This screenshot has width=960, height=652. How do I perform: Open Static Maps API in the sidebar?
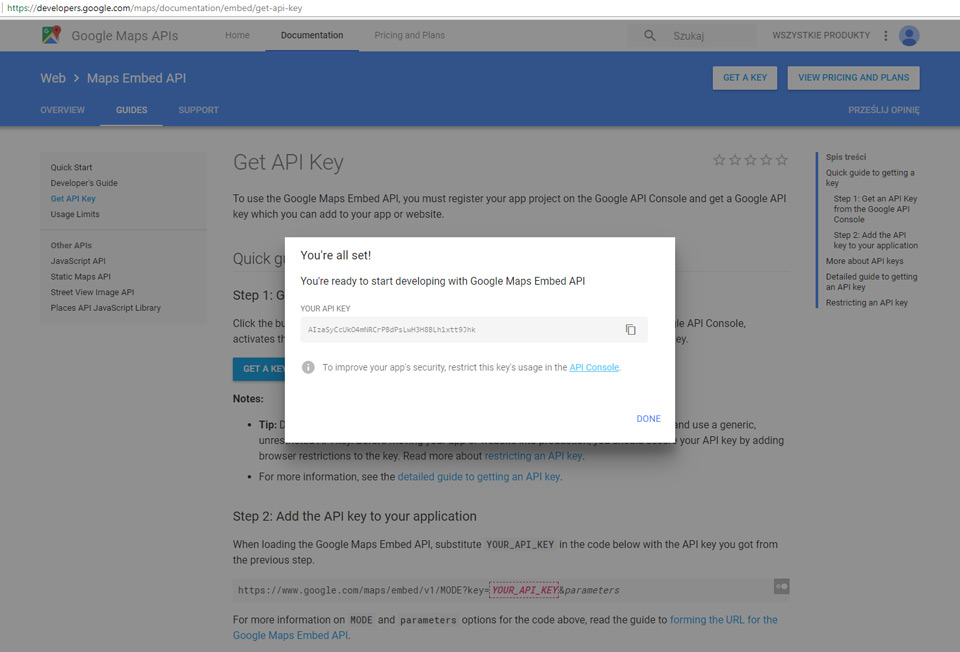[x=80, y=277]
